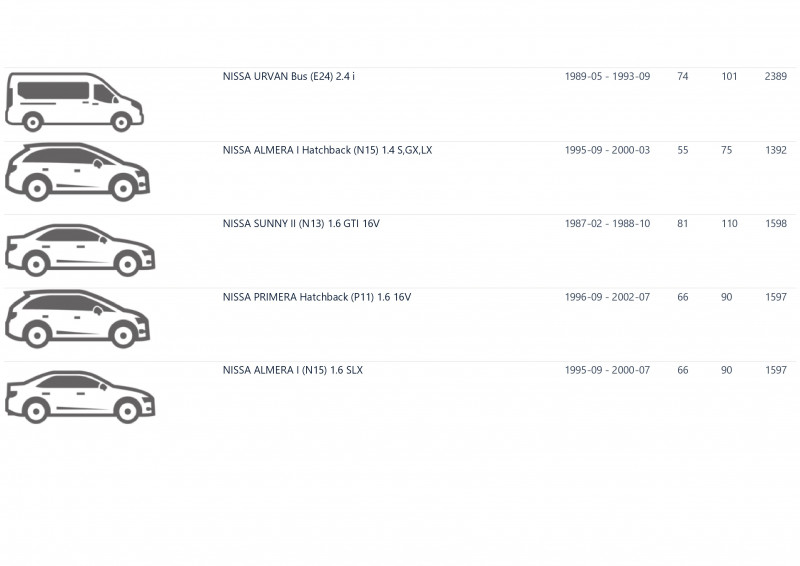
Task: Click the van icon for URVAN Bus
Action: (74, 102)
